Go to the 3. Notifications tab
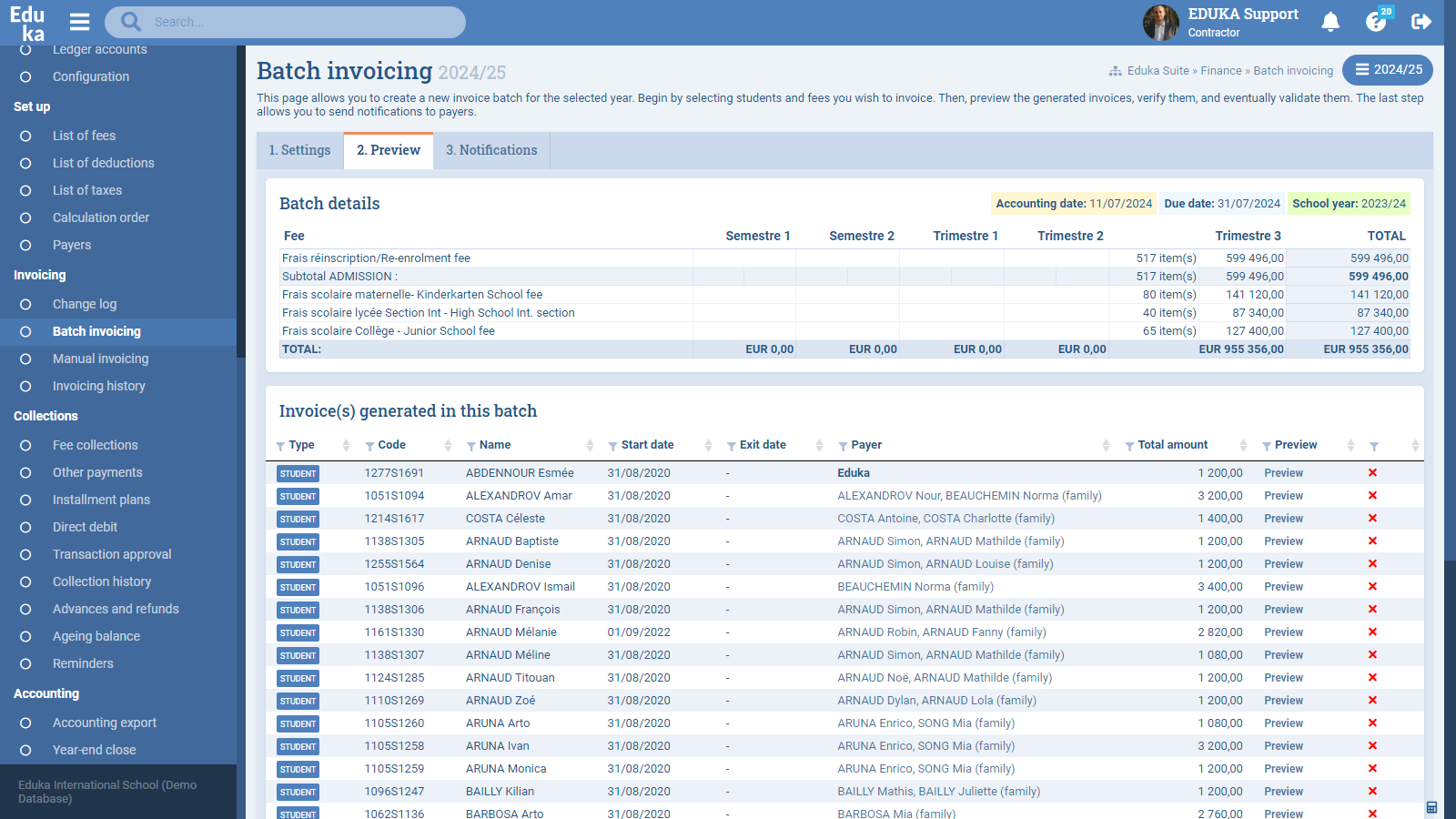Screen dimensions: 1456x819 [491, 151]
